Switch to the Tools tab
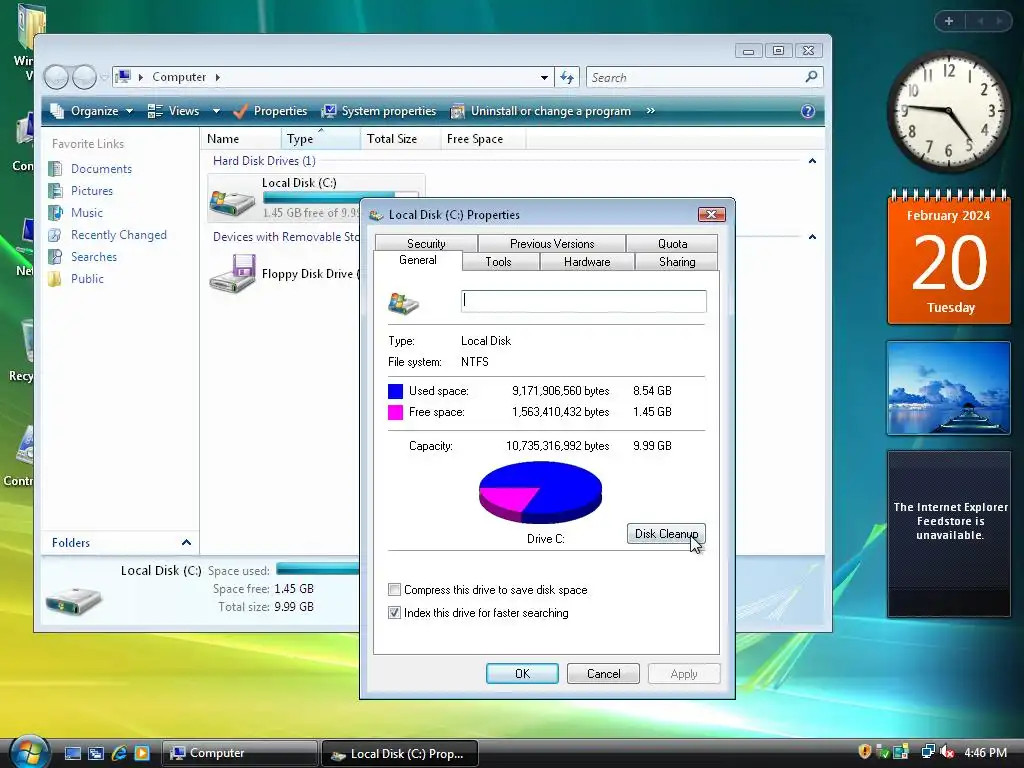Screen dimensions: 1024x768 click(498, 262)
